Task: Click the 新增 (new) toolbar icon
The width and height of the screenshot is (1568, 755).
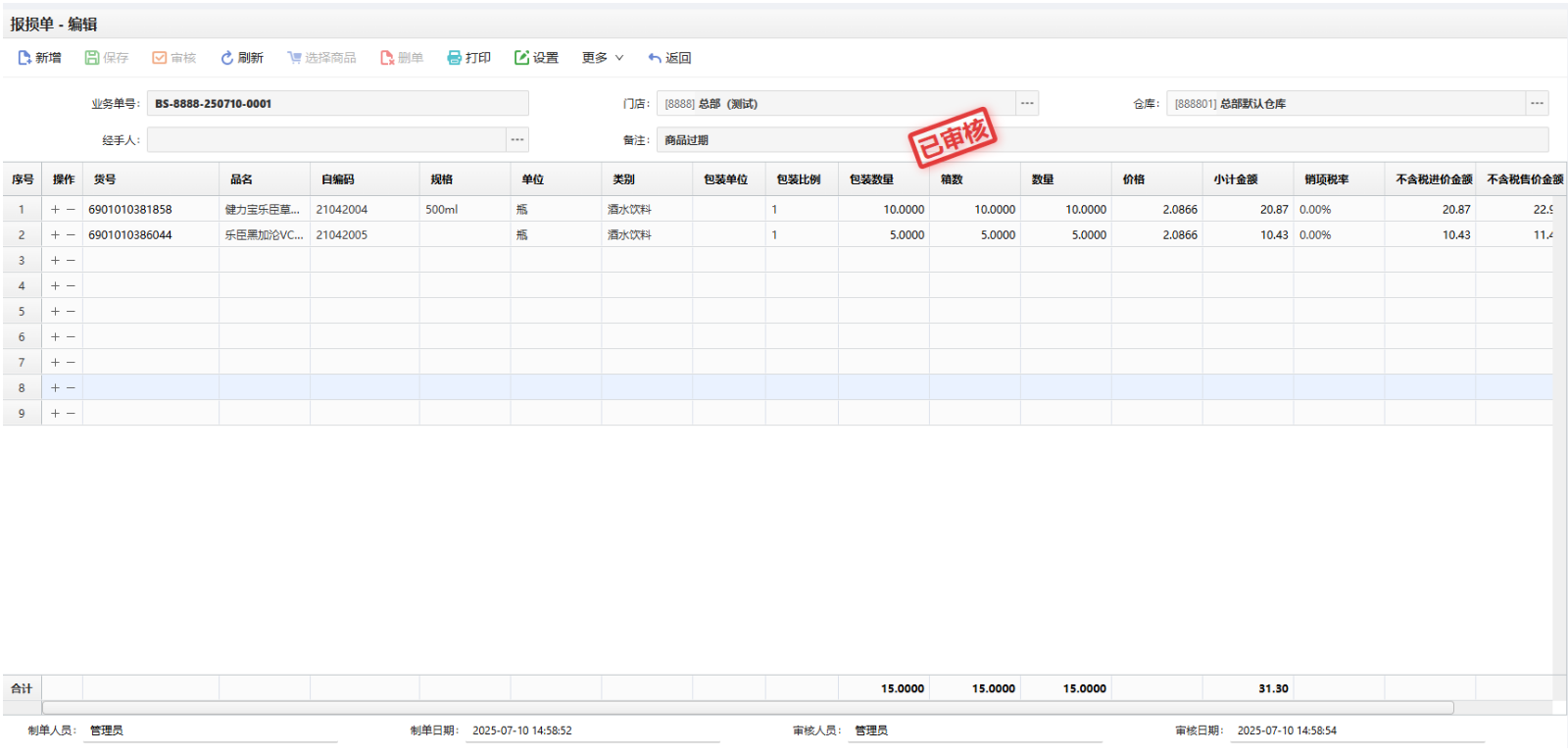Action: pyautogui.click(x=24, y=58)
